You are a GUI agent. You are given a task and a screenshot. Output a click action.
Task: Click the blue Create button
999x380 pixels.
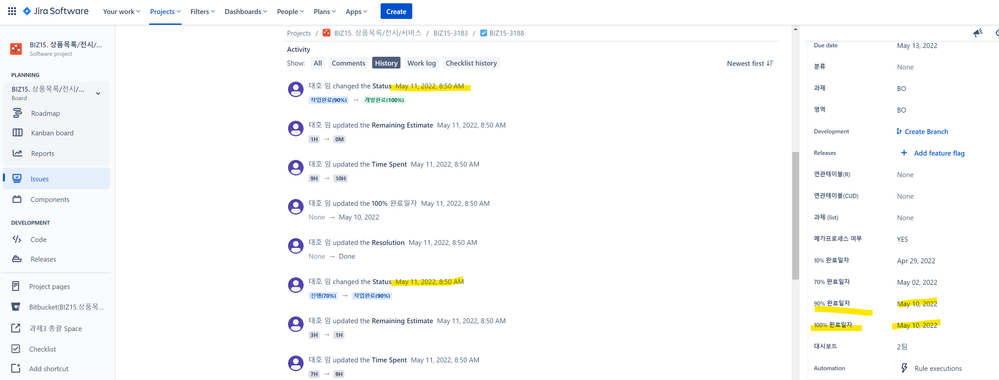click(396, 11)
